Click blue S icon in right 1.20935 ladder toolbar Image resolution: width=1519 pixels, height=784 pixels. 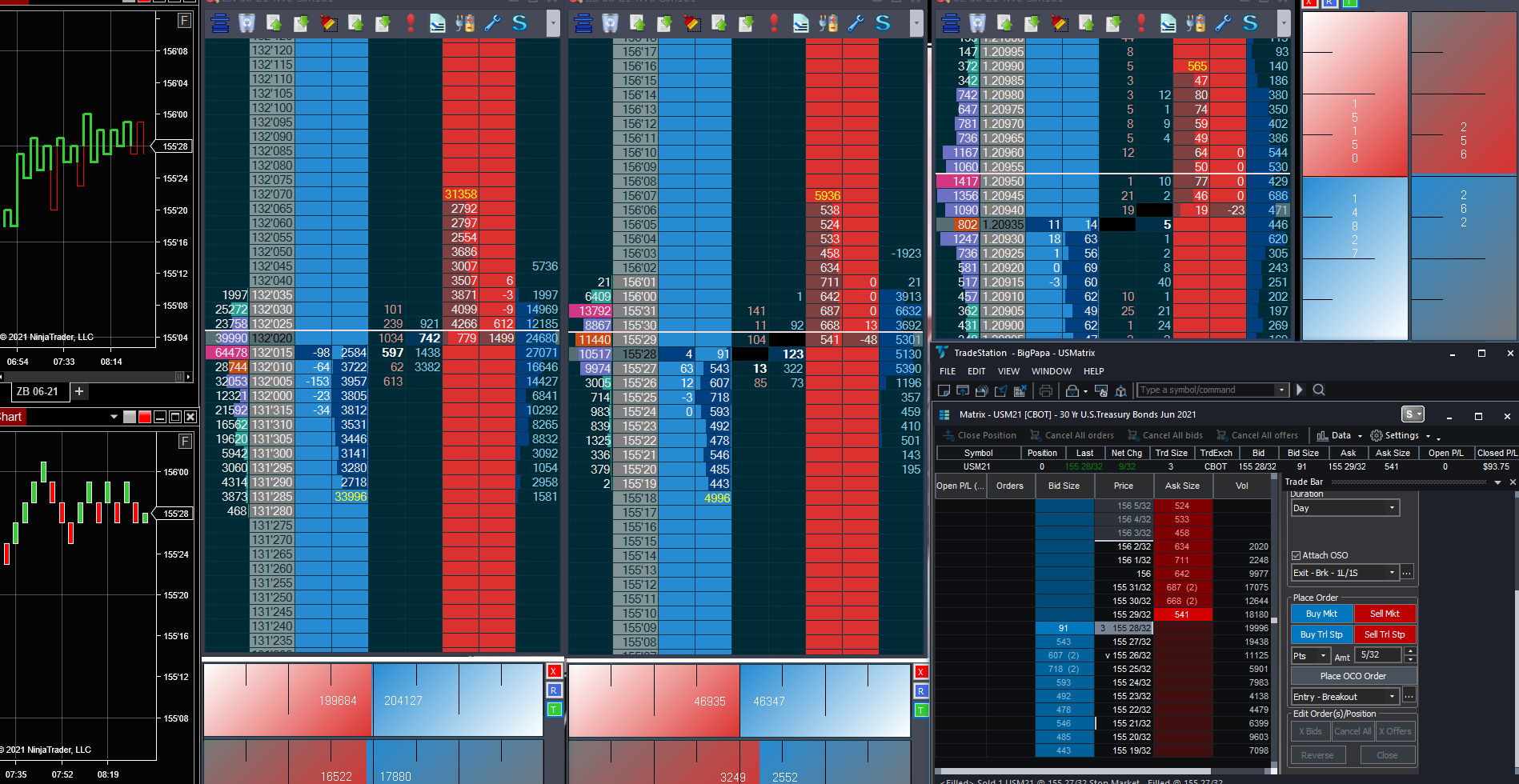click(x=1250, y=23)
